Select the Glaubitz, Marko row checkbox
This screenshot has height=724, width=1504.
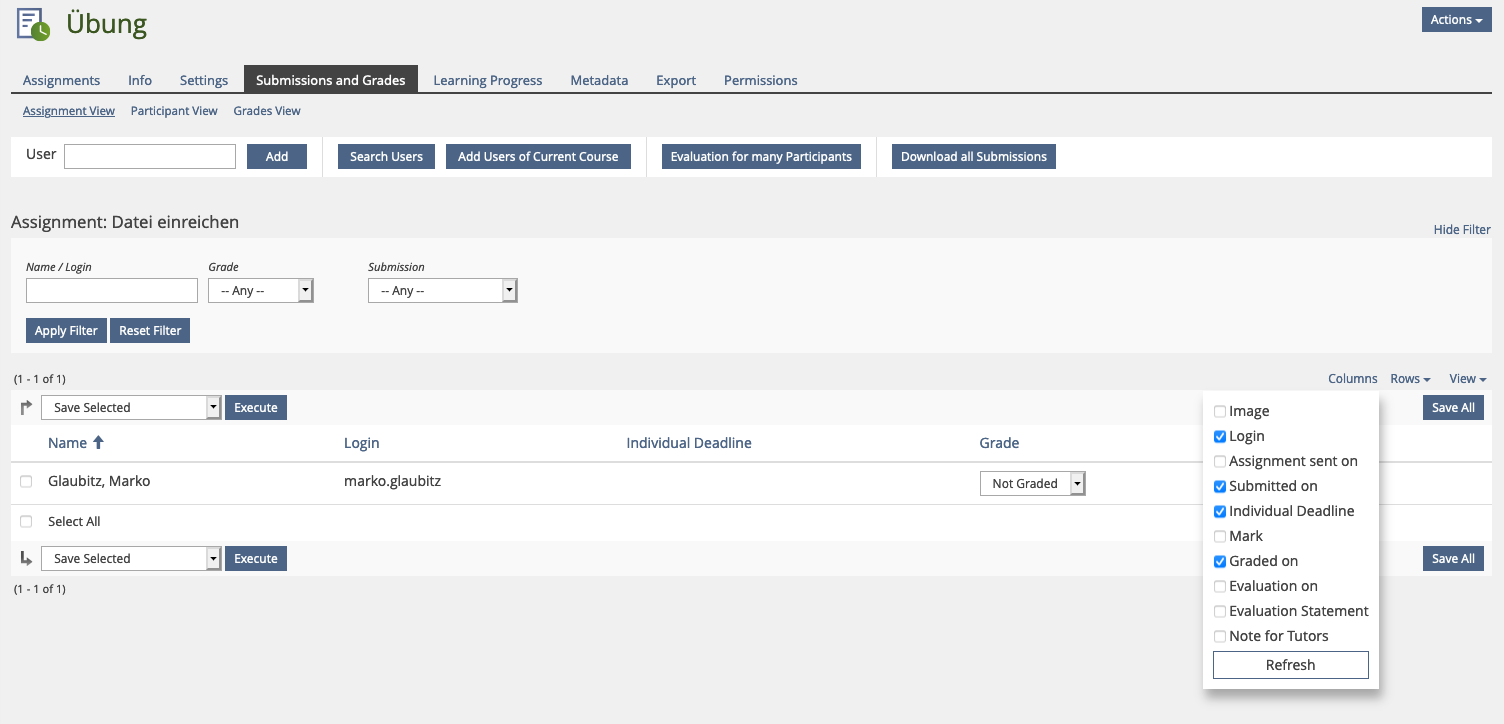26,482
